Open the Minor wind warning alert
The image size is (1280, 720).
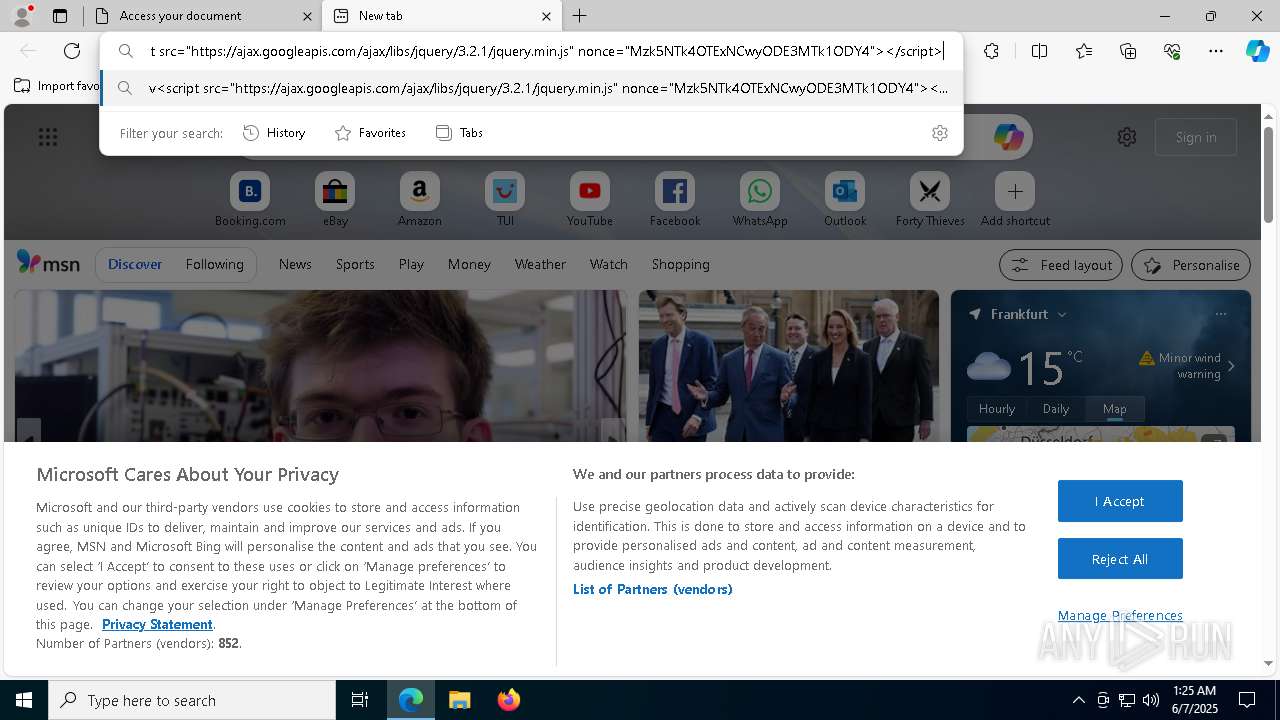click(1186, 365)
